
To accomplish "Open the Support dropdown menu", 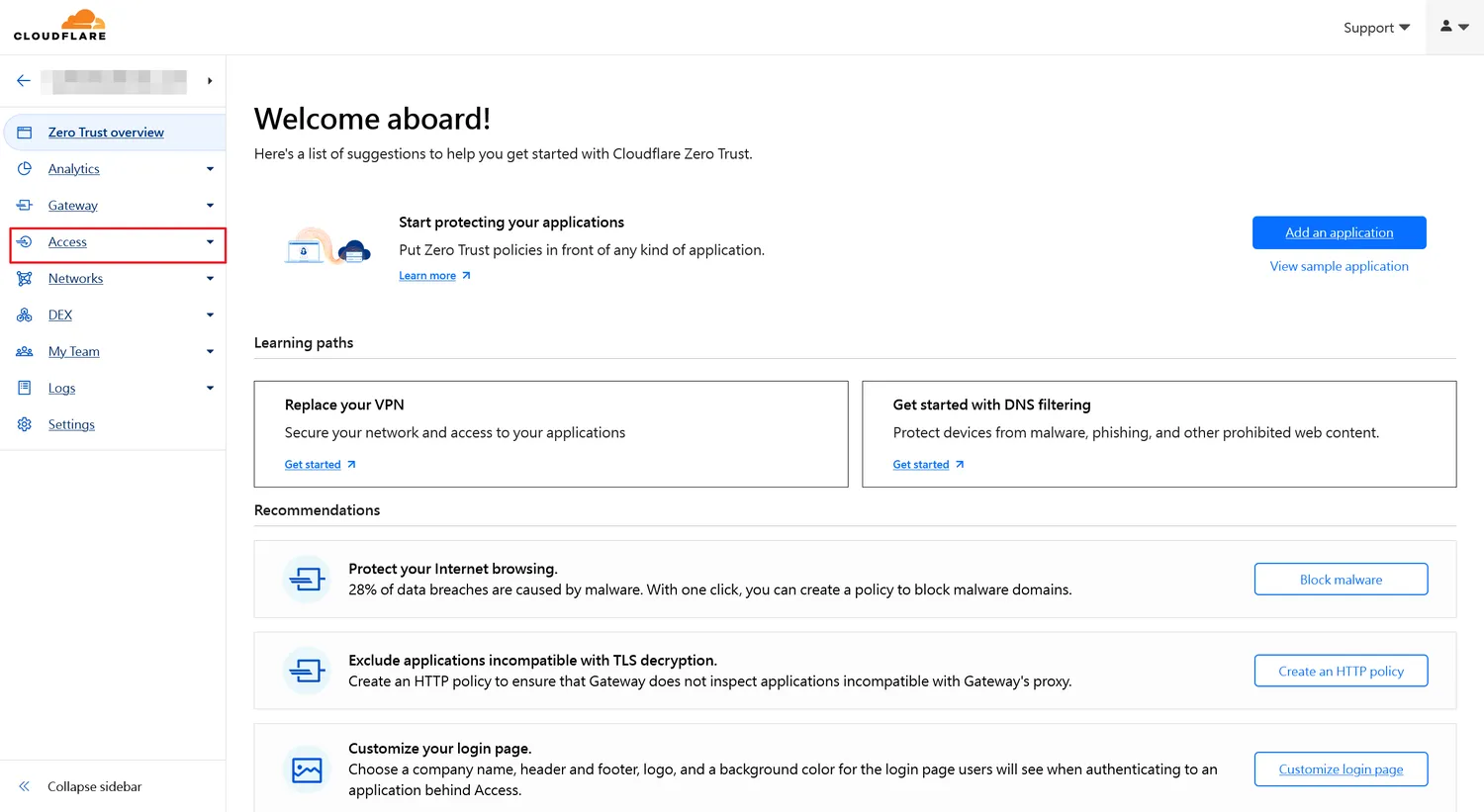I will click(x=1375, y=28).
